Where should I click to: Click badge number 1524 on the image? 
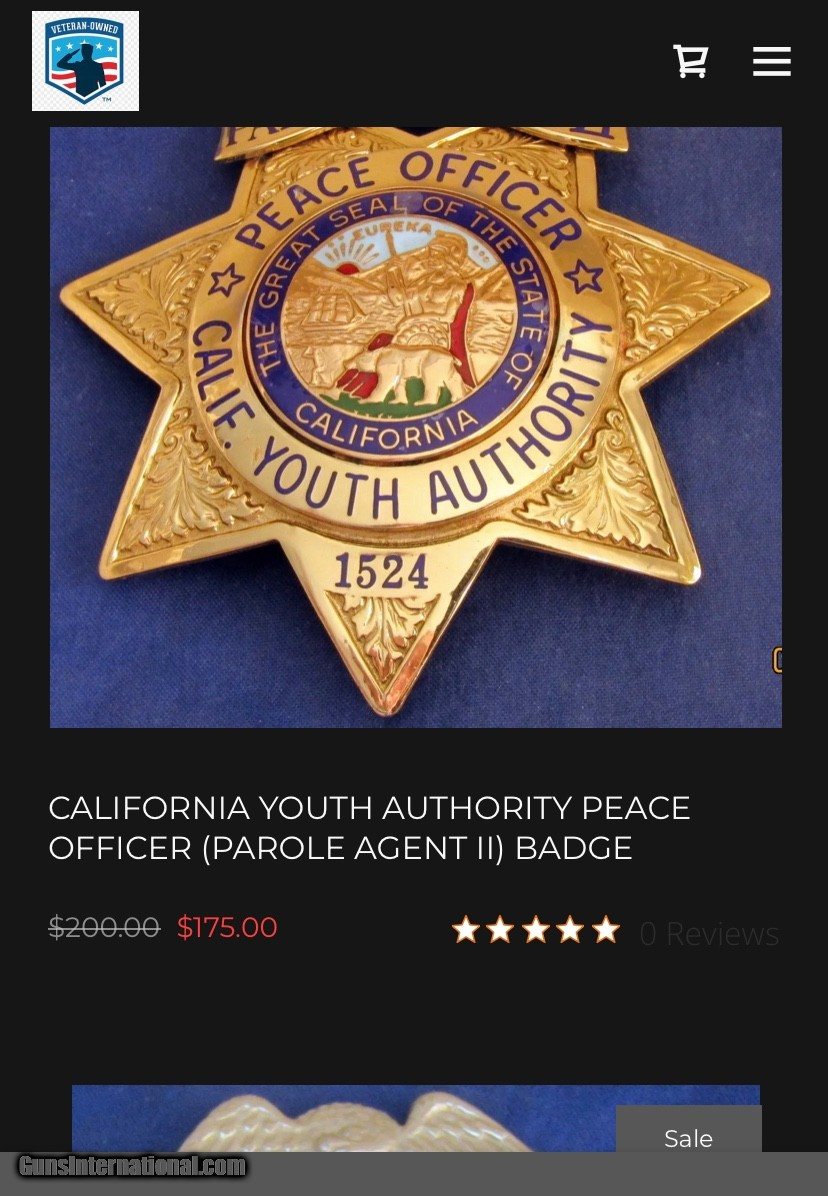381,571
